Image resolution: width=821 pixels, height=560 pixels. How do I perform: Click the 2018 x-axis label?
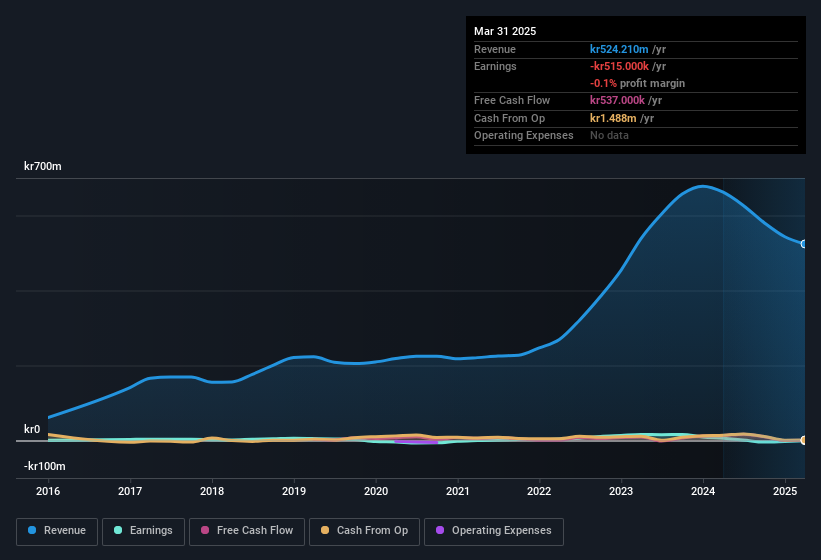212,491
